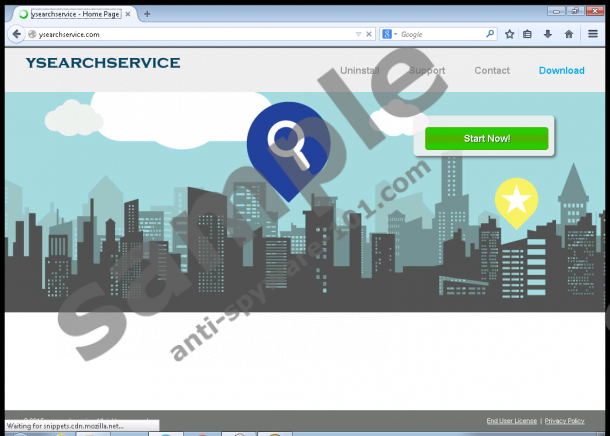Click the search magnifier in search box

pos(490,34)
